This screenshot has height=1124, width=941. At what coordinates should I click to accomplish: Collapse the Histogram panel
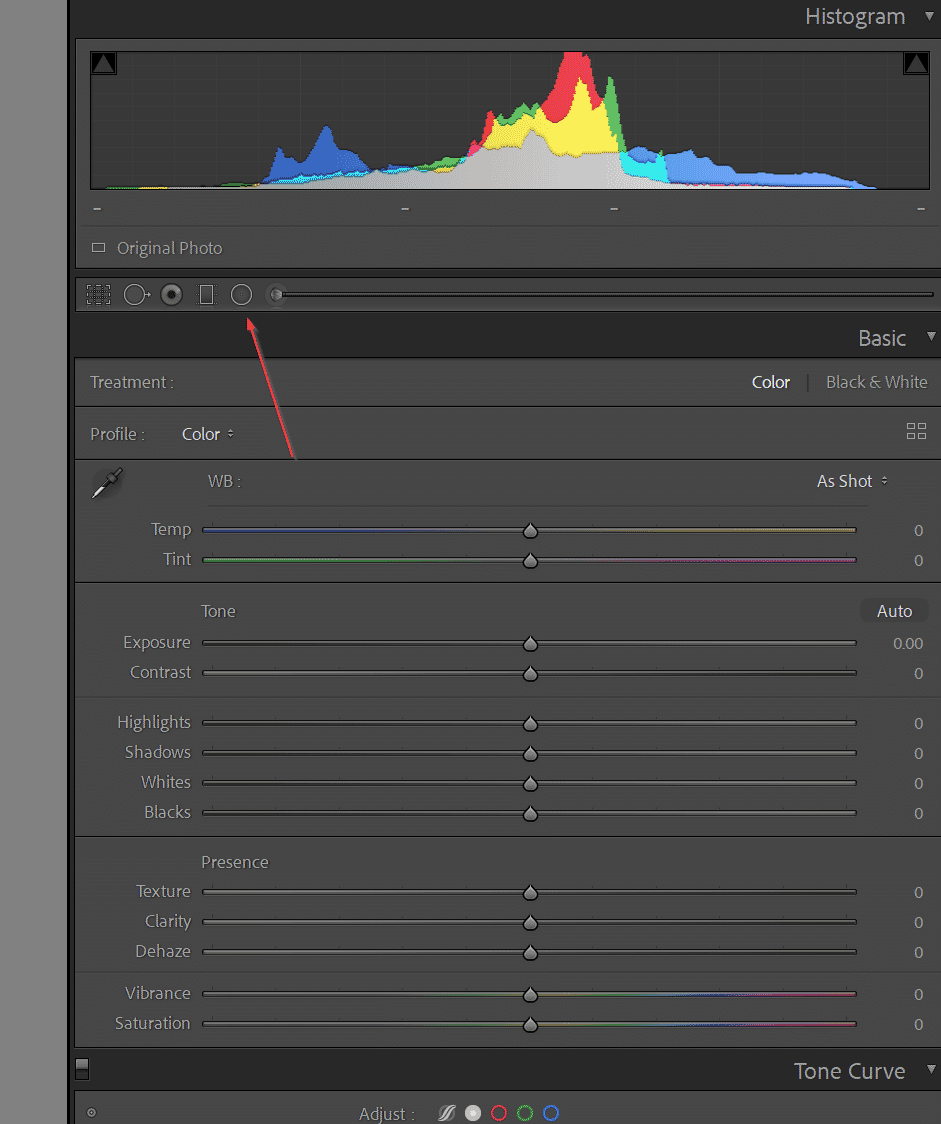(x=930, y=16)
